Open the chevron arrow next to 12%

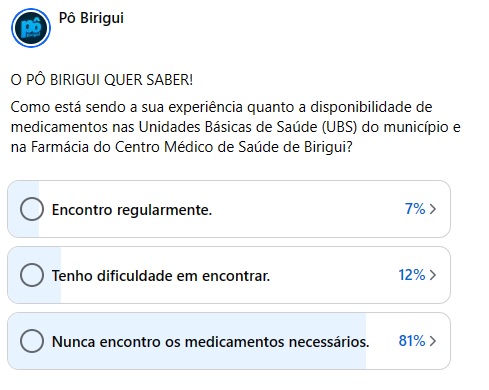[433, 275]
